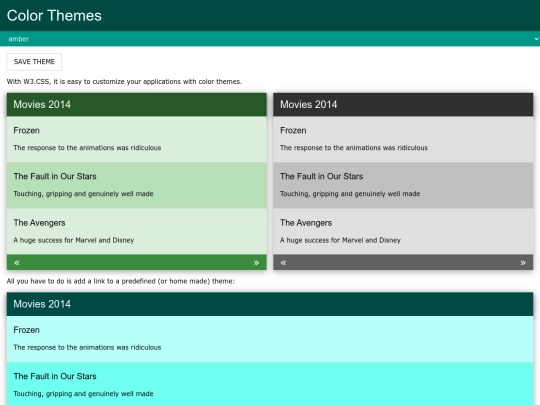540x405 pixels.
Task: Click 'response to the animations' in green card
Action: pyautogui.click(x=87, y=147)
